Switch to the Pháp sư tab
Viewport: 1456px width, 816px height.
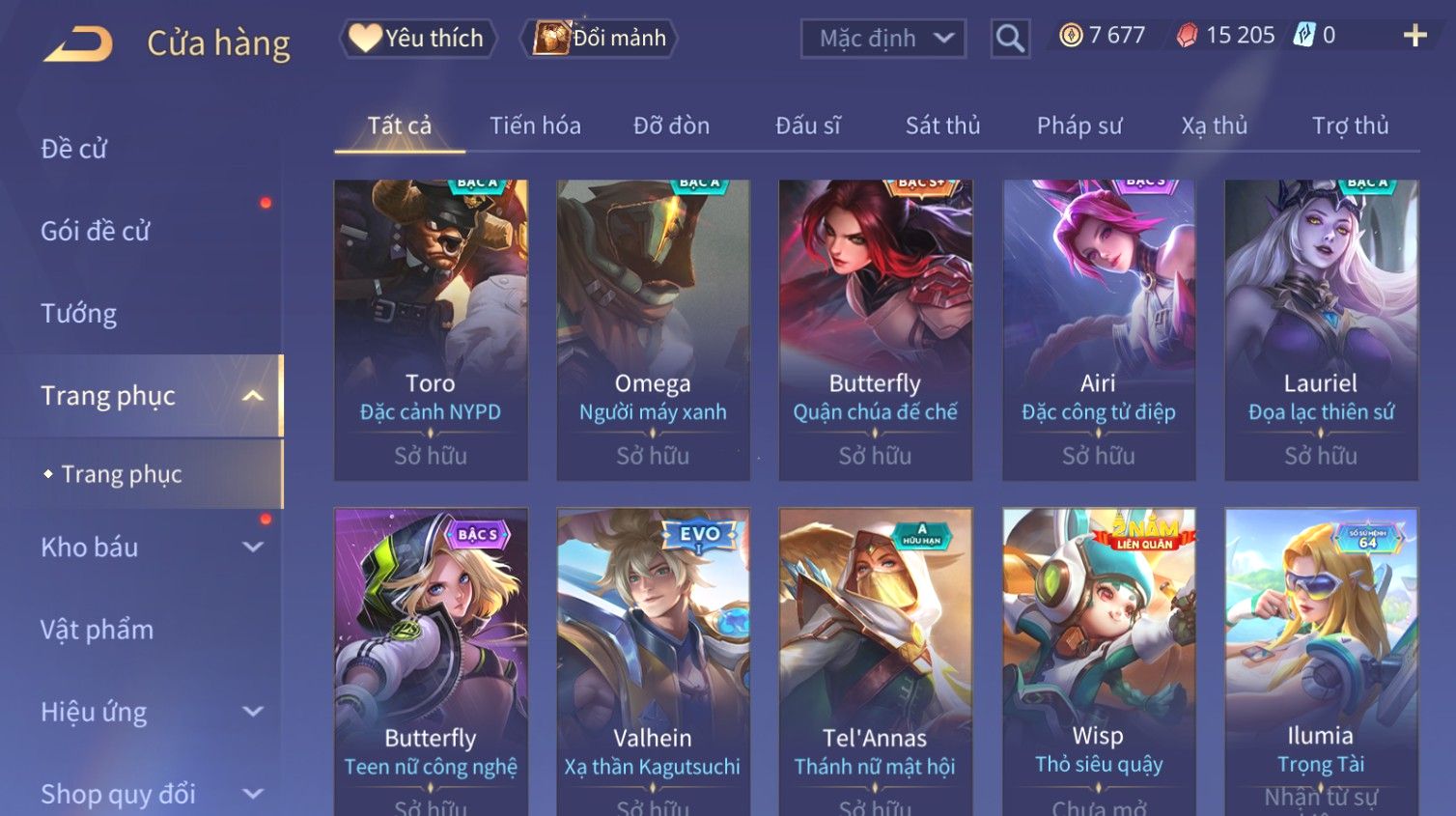(x=1079, y=126)
